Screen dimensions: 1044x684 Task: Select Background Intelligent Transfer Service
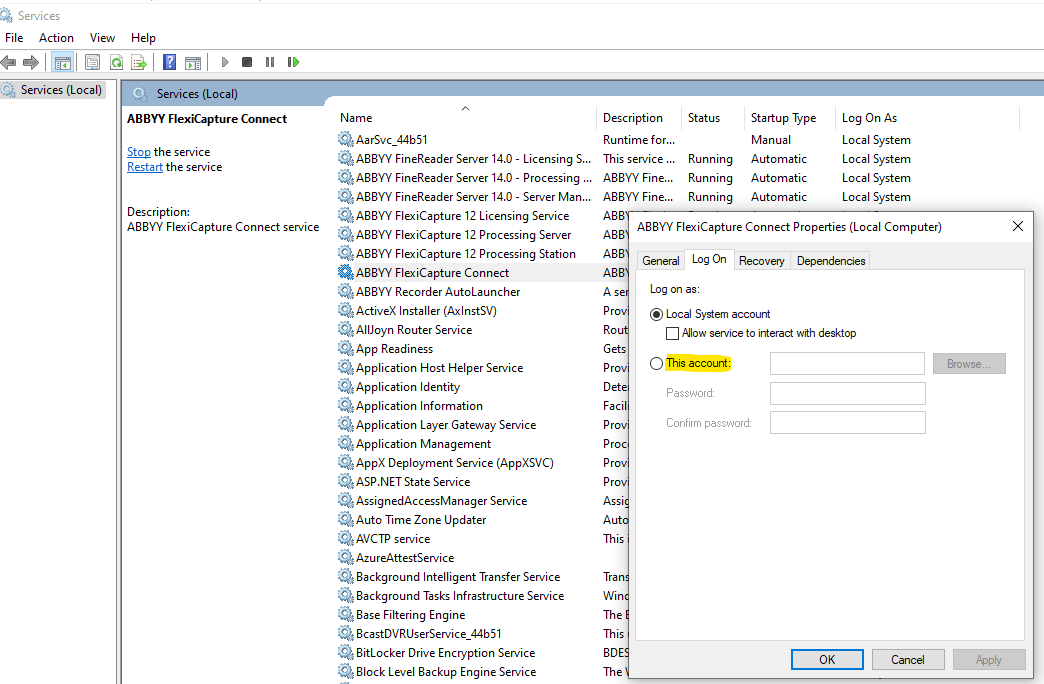458,577
